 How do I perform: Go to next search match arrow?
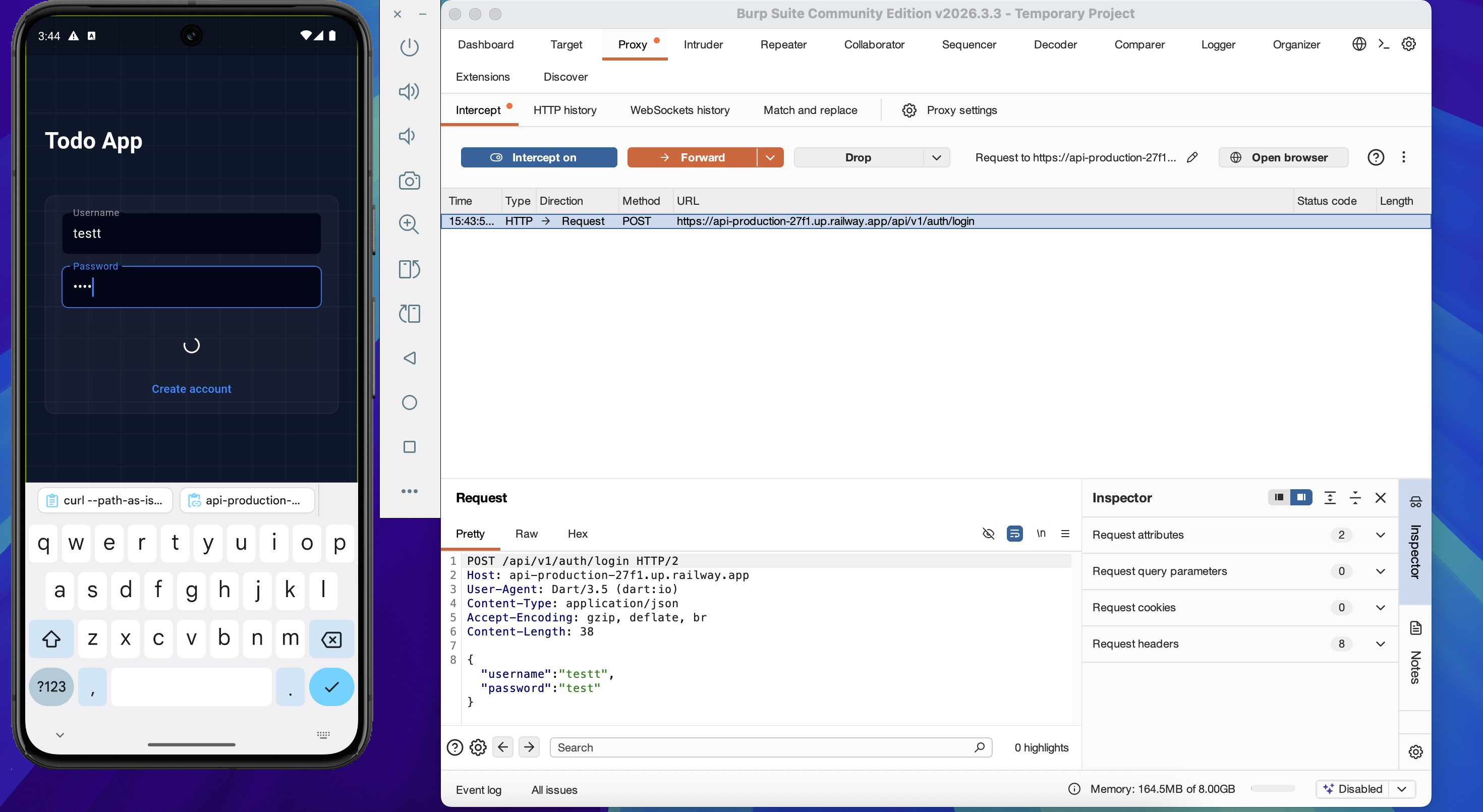tap(529, 747)
